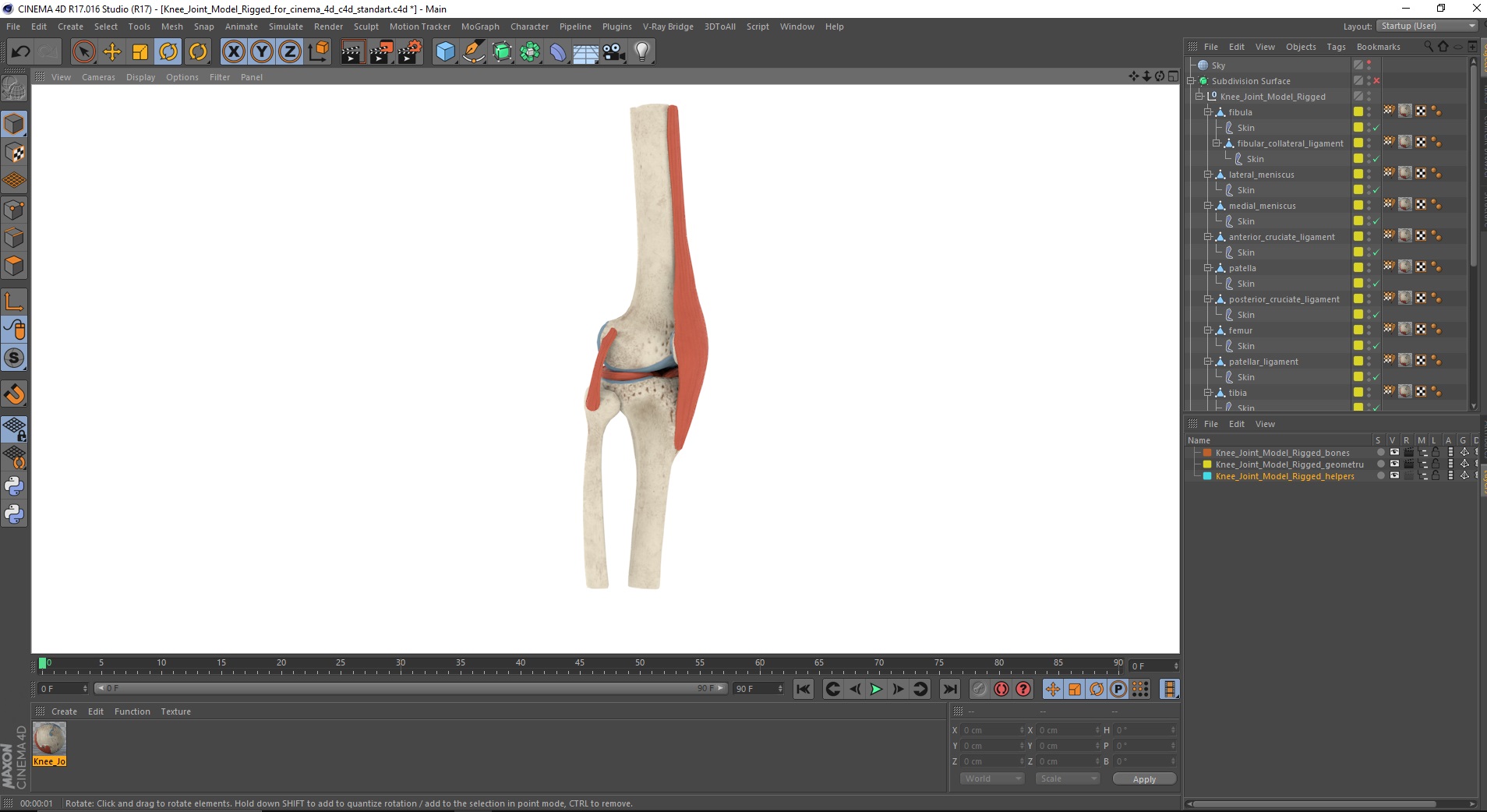1487x812 pixels.
Task: Open Edit Render Settings
Action: 410,52
